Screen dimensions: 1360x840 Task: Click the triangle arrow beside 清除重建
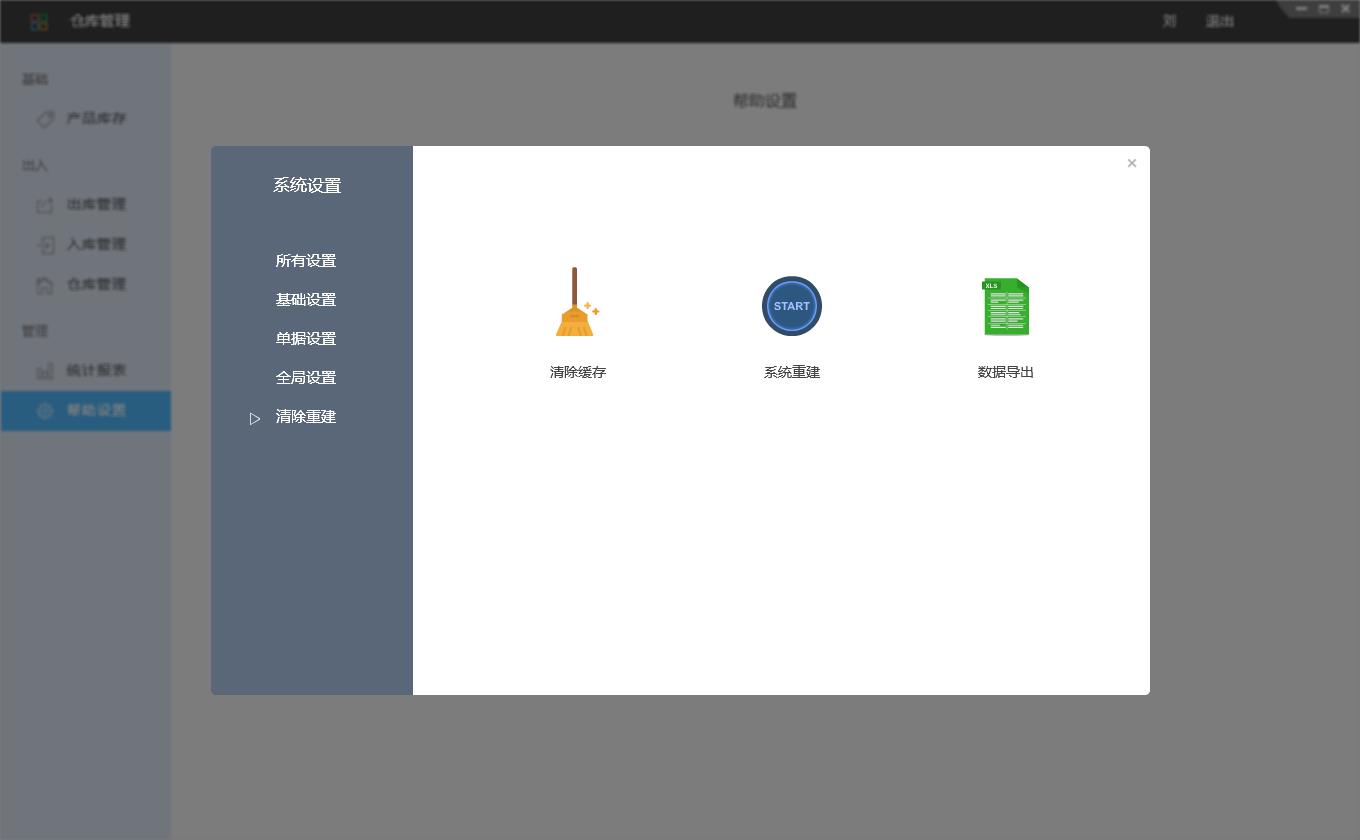[x=255, y=418]
